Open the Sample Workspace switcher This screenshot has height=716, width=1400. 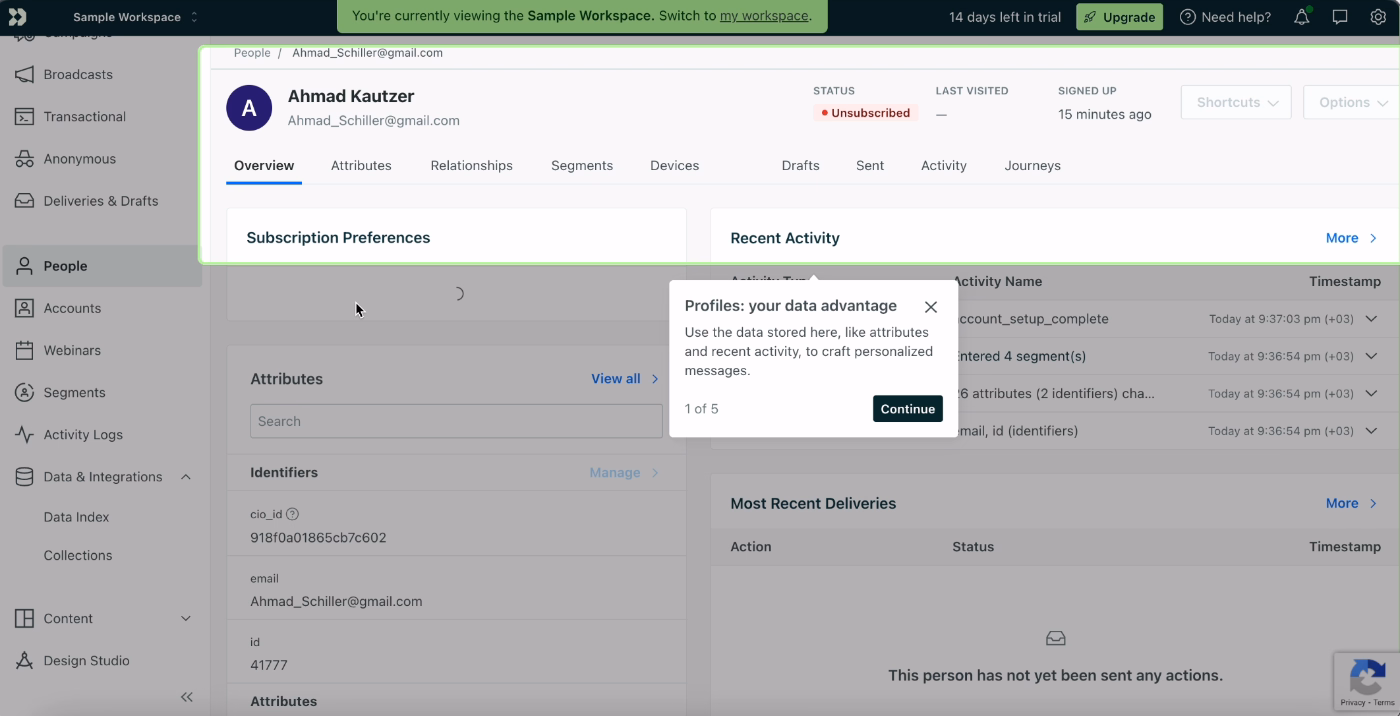(136, 17)
